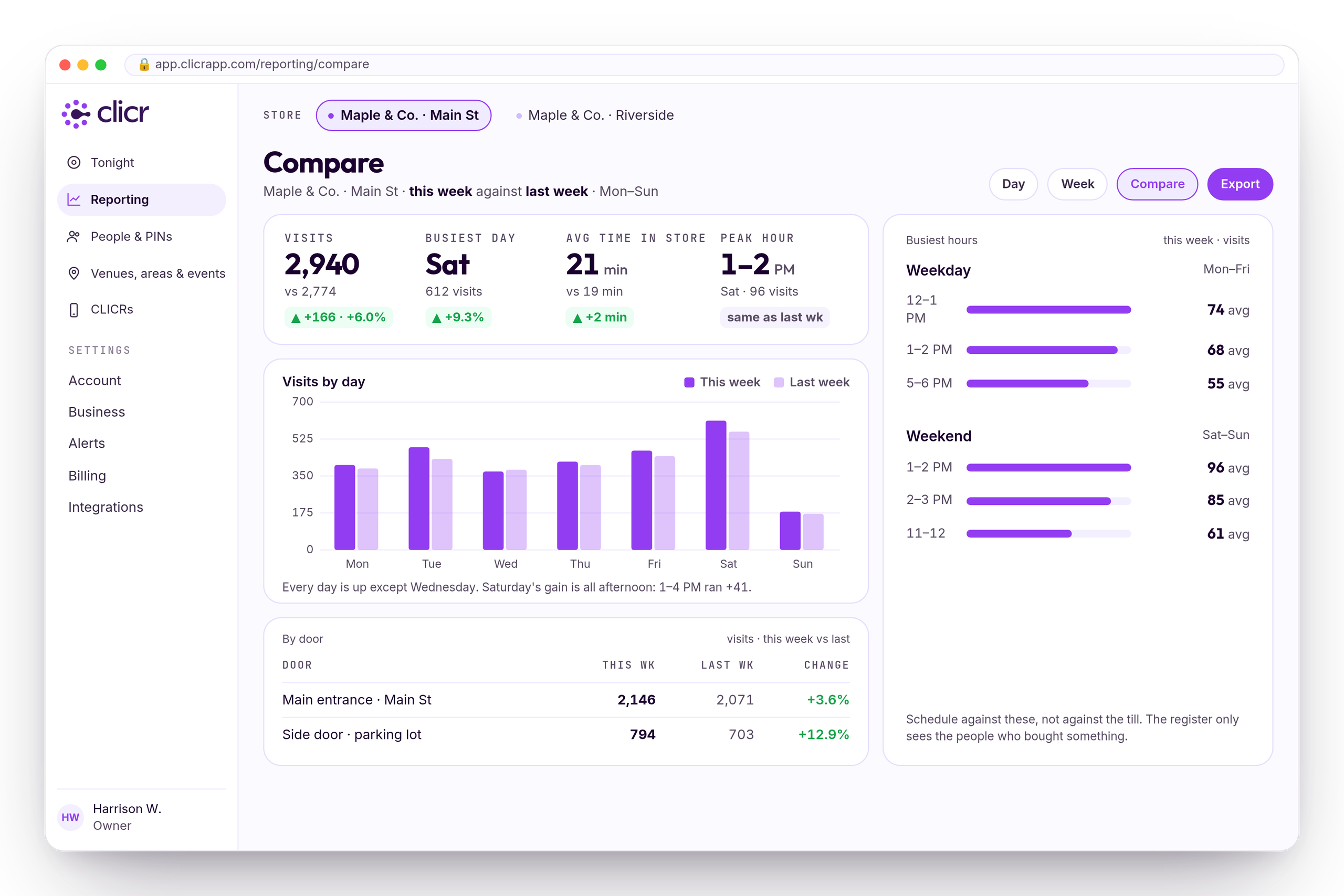Click the same as last wk badge
This screenshot has width=1344, height=896.
[774, 318]
